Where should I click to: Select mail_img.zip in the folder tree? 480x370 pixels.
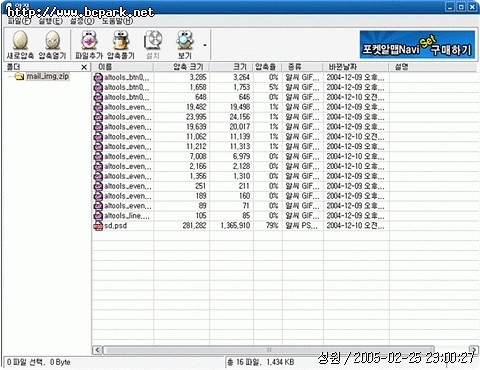pyautogui.click(x=48, y=76)
